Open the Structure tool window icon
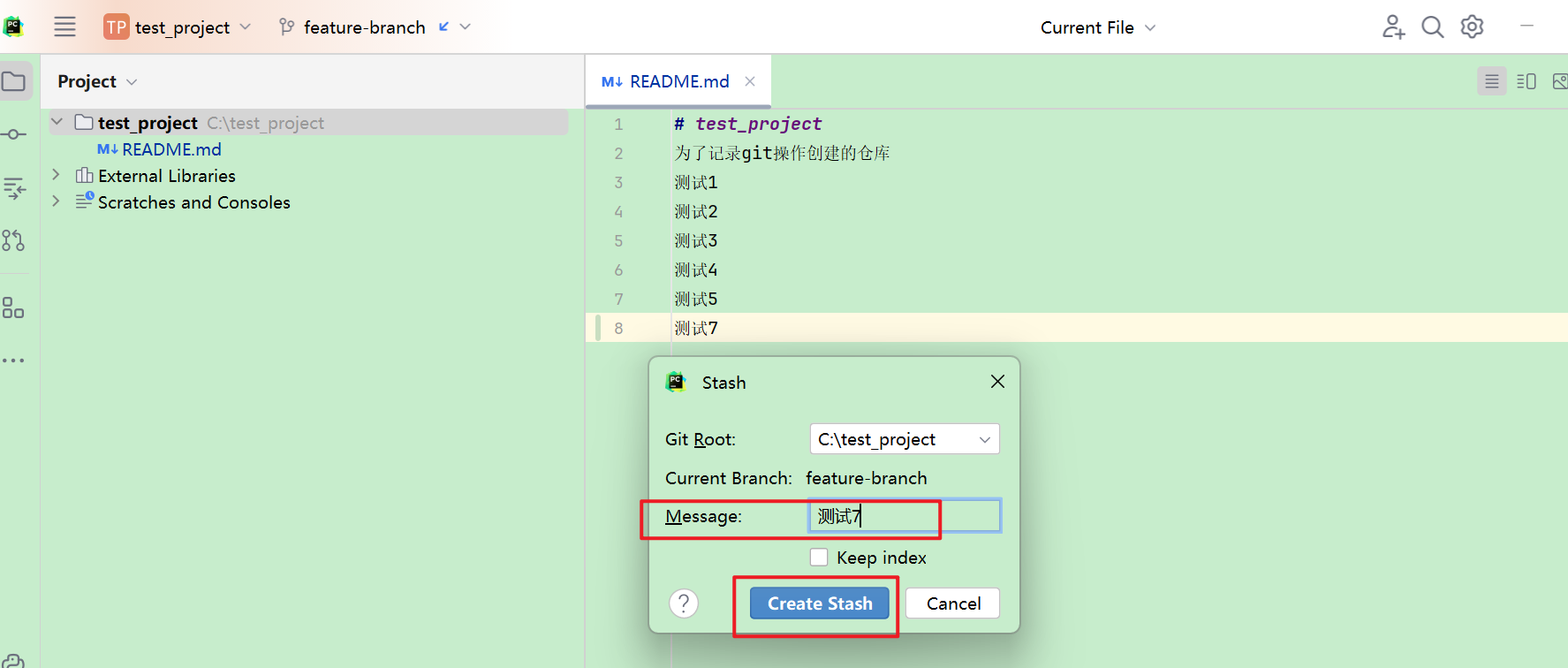1568x668 pixels. [x=14, y=187]
